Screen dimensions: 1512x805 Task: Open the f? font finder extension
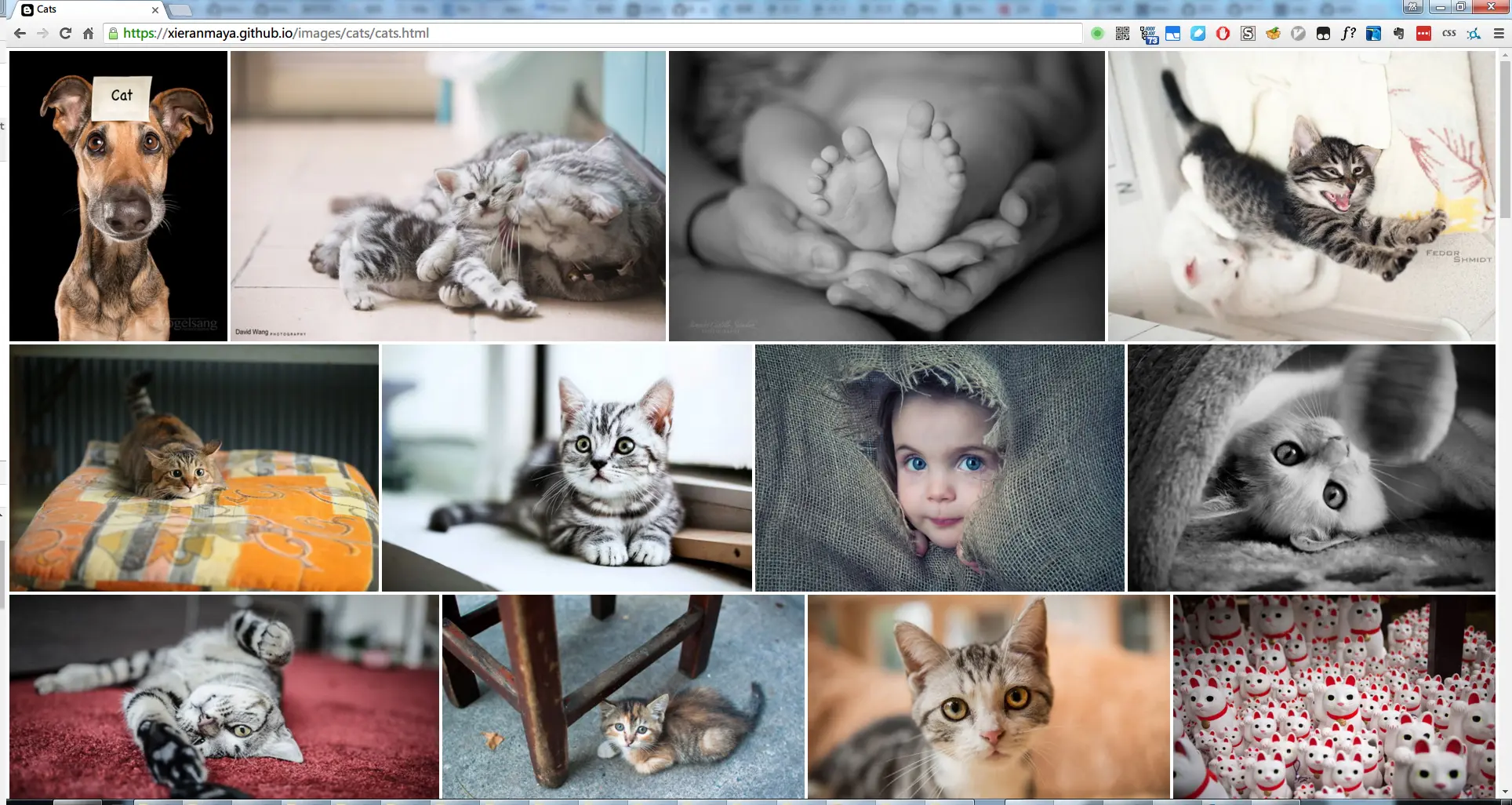(1349, 34)
